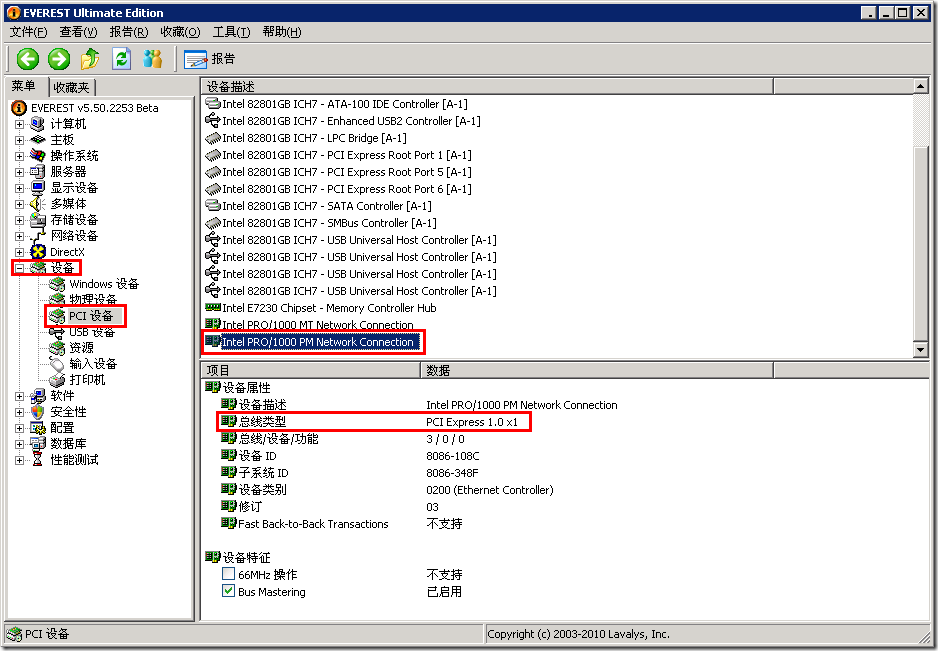Switch to the 菜单 tab

pyautogui.click(x=24, y=86)
